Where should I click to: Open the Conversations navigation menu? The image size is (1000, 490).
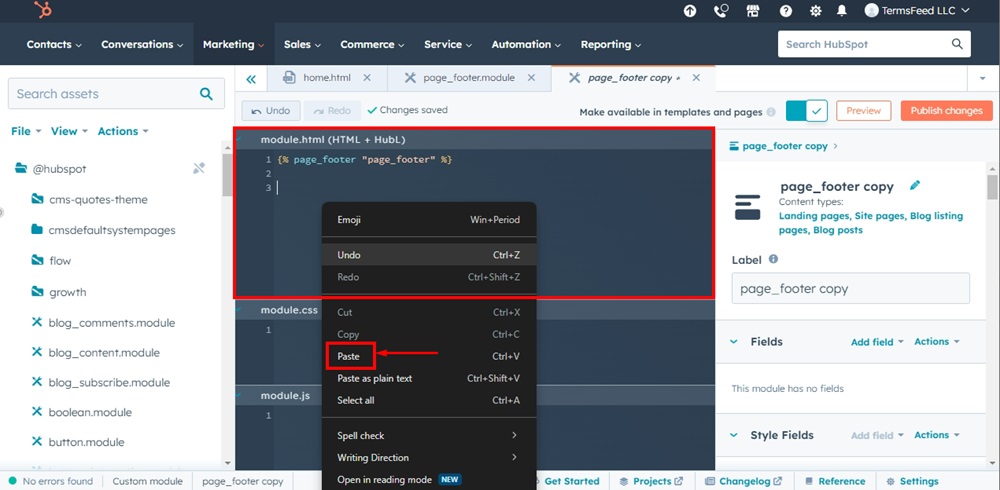[x=142, y=44]
